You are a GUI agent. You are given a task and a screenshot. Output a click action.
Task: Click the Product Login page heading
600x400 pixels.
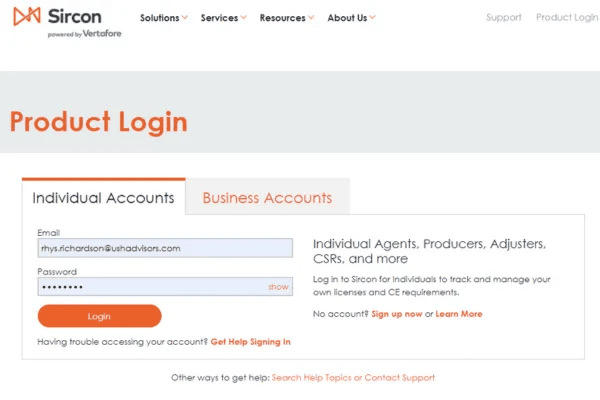99,122
